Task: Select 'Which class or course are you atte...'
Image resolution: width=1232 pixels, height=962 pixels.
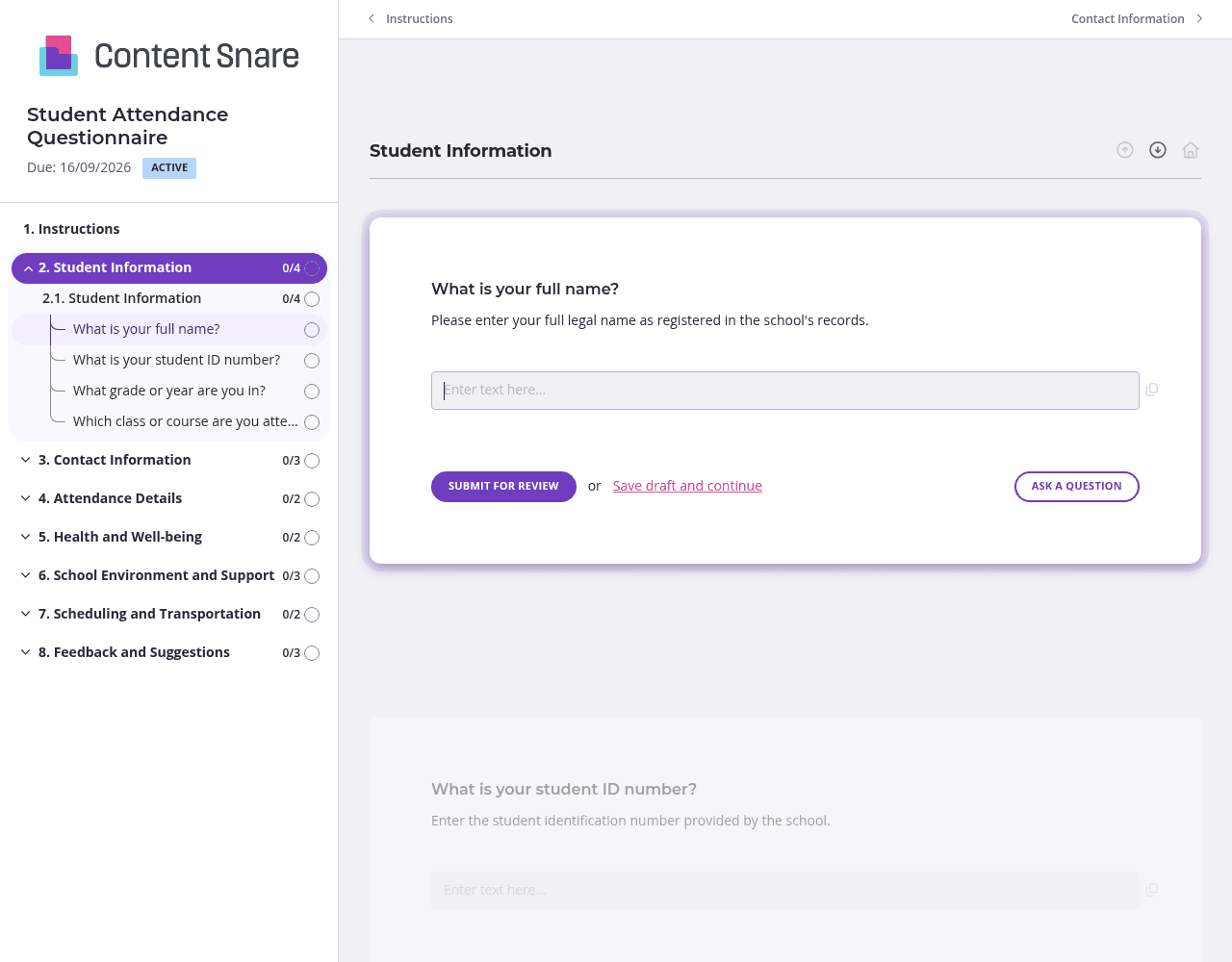Action: pos(186,421)
